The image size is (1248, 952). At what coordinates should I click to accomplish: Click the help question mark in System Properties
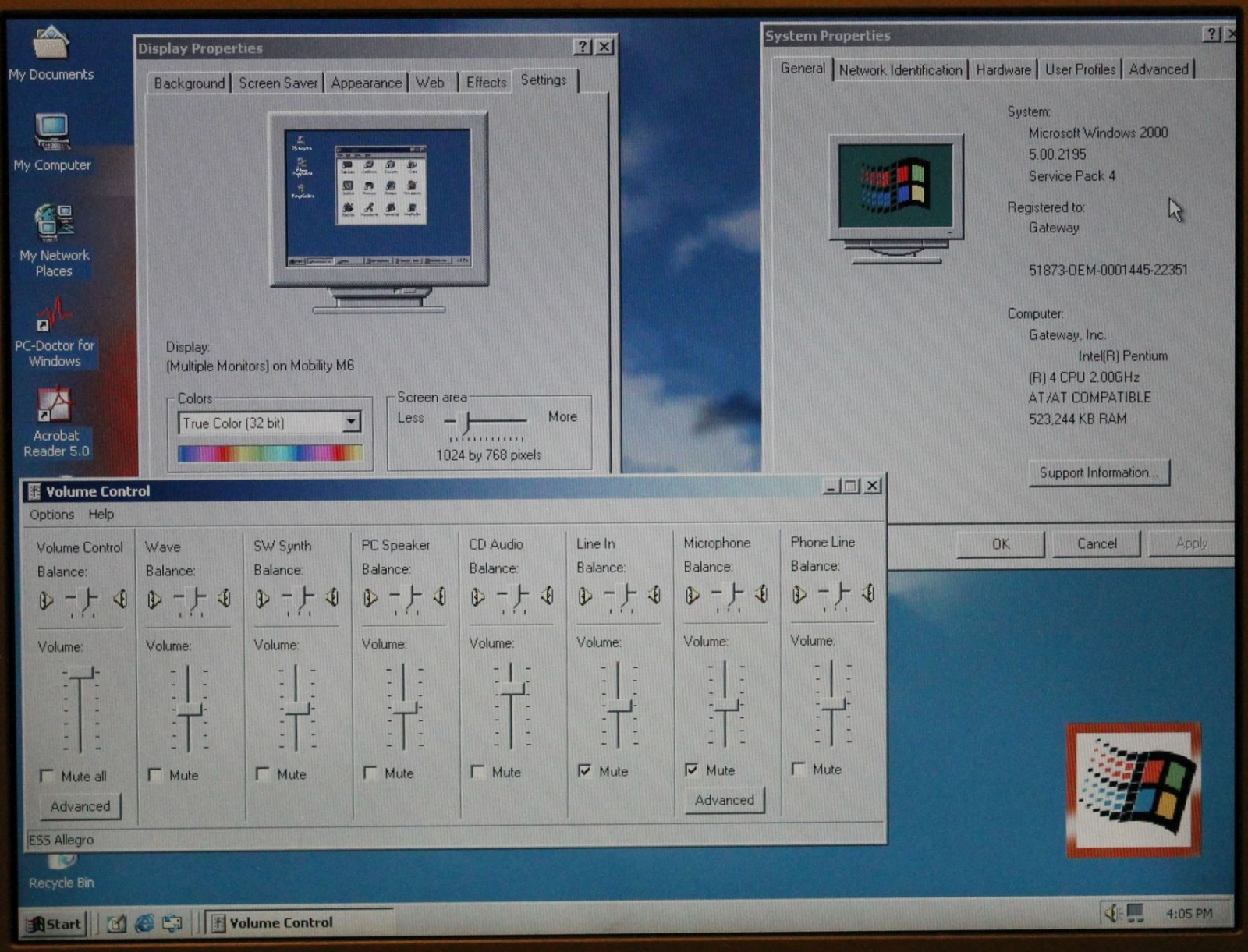point(1211,34)
